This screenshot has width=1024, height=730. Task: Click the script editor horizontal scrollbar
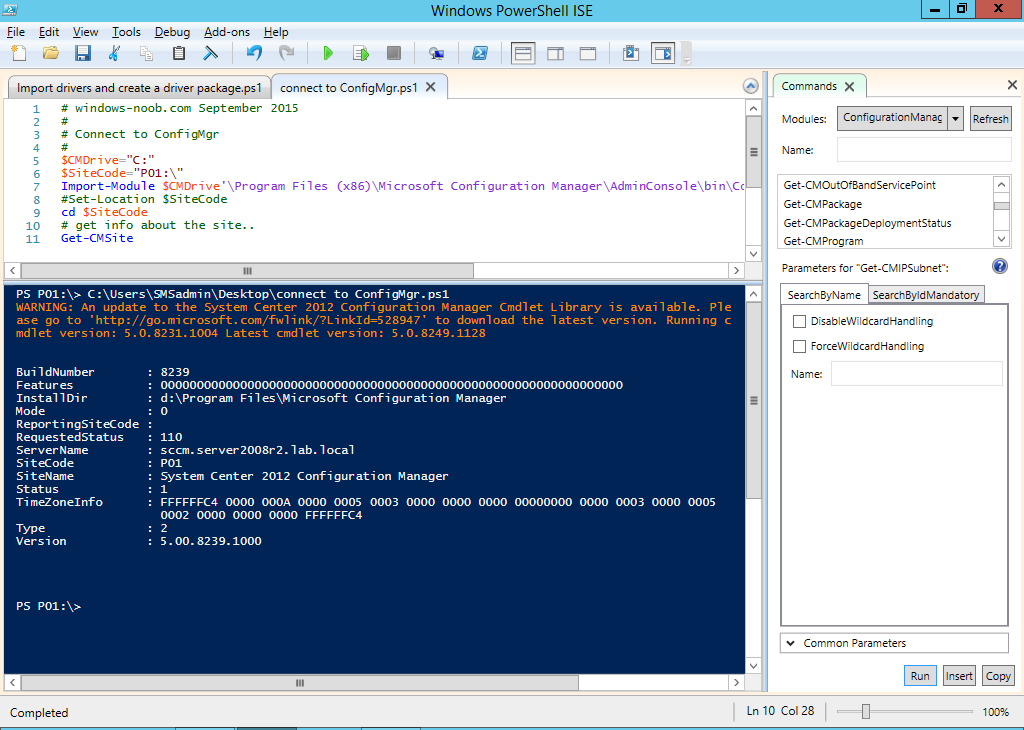[248, 270]
